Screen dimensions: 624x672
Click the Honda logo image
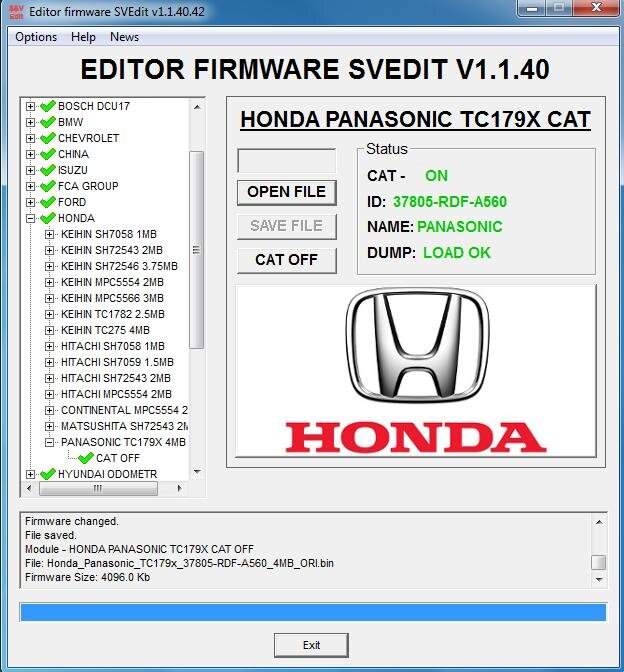[x=416, y=371]
